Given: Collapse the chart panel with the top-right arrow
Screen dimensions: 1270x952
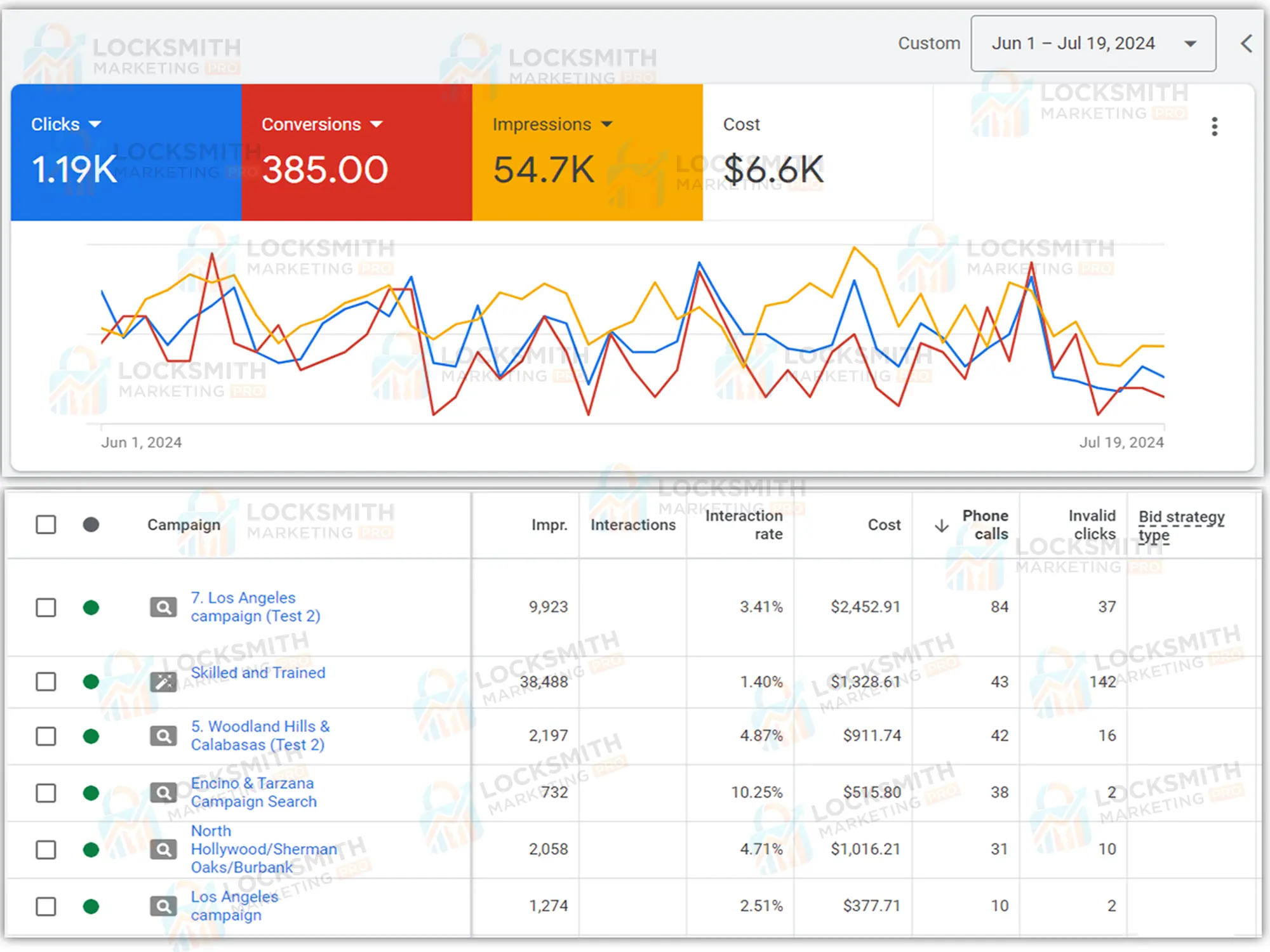Looking at the screenshot, I should pyautogui.click(x=1247, y=43).
